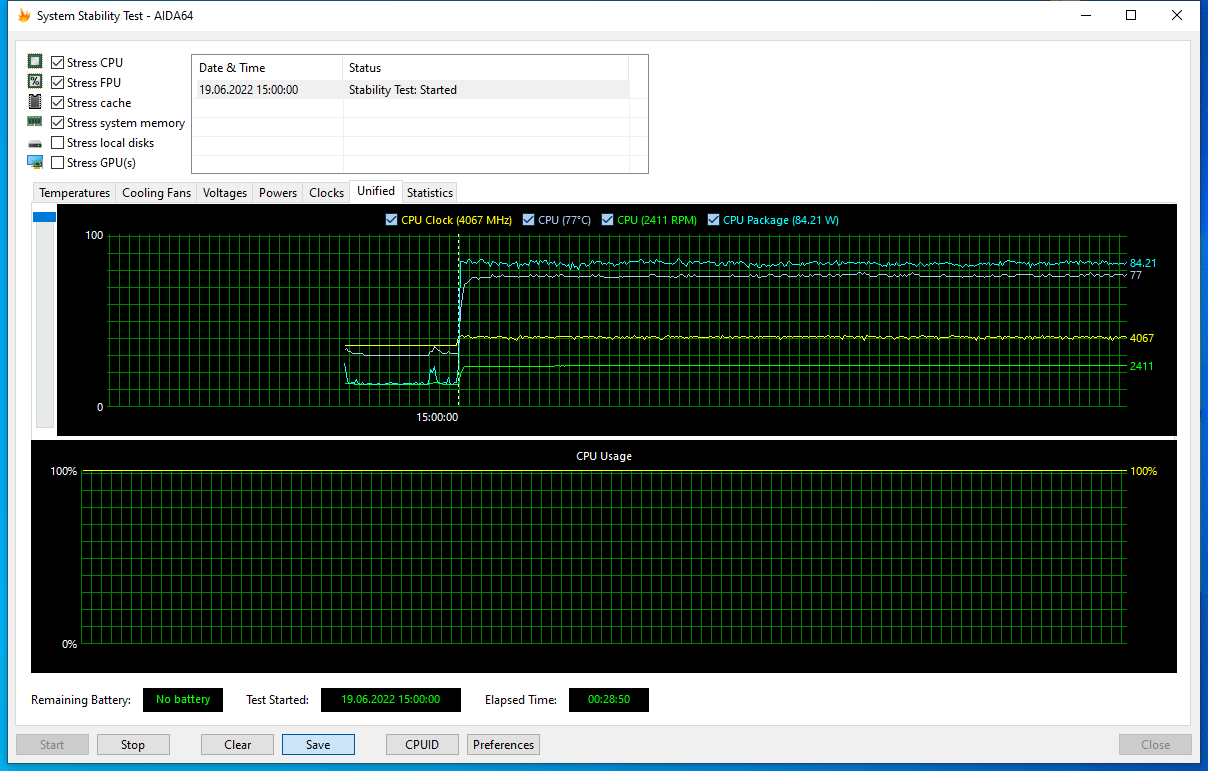Click the vertical graph scale slider
The image size is (1208, 771).
45,318
